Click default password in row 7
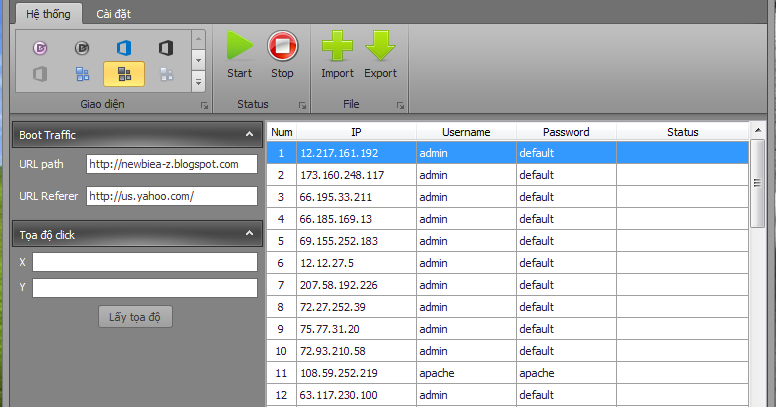Screen dimensions: 776x407 pos(566,285)
